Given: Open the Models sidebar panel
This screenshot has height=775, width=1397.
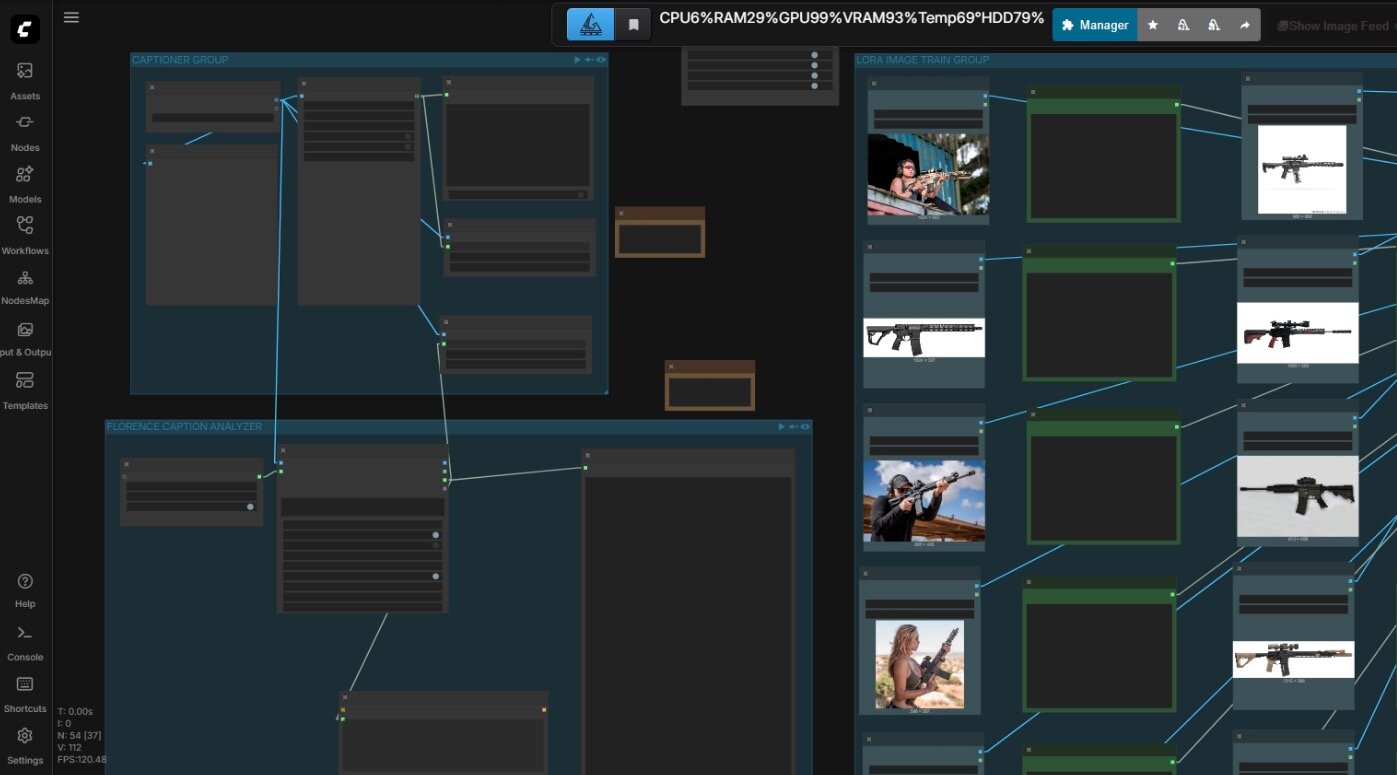Looking at the screenshot, I should (x=25, y=184).
